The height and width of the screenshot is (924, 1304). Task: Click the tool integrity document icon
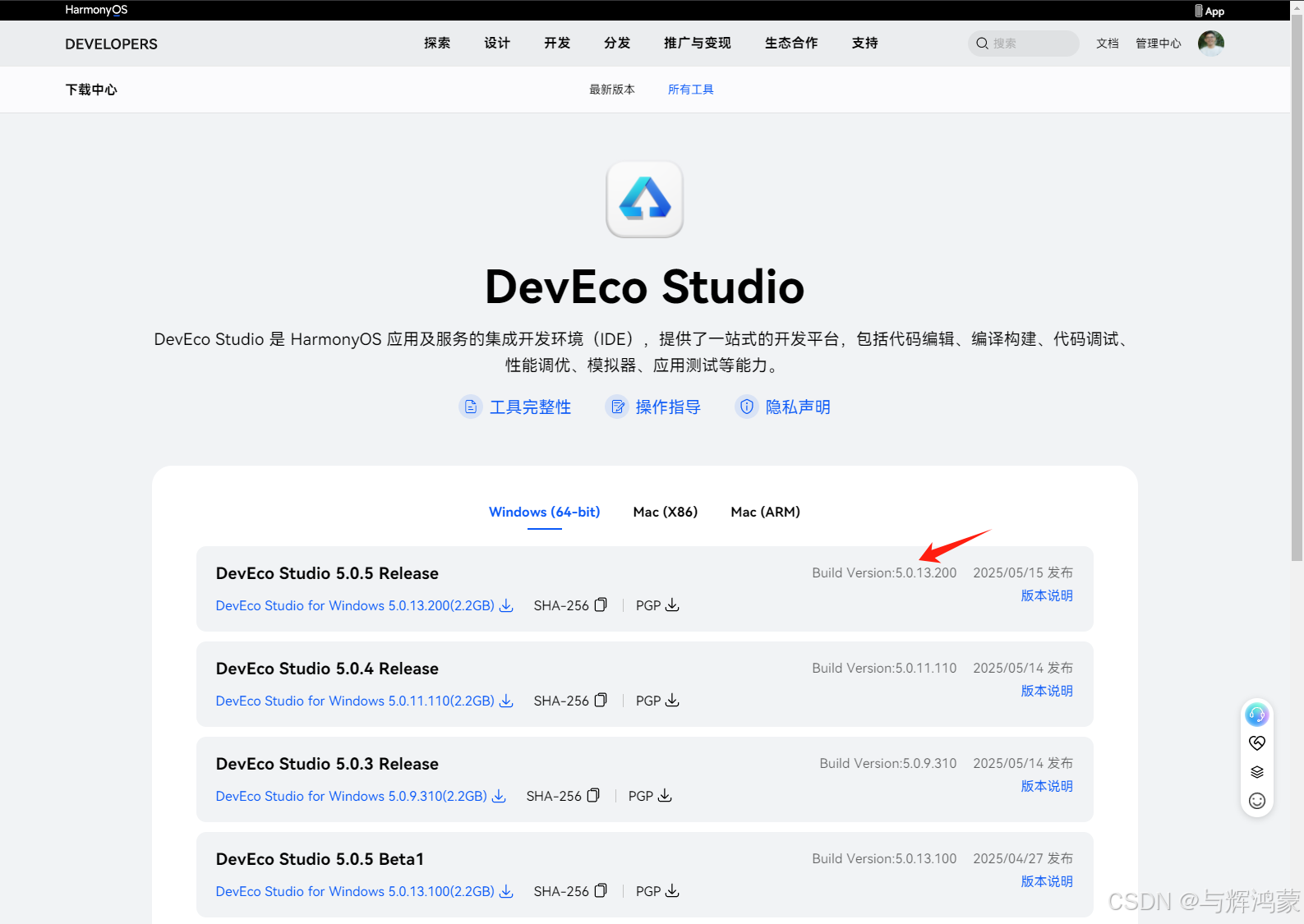[471, 407]
